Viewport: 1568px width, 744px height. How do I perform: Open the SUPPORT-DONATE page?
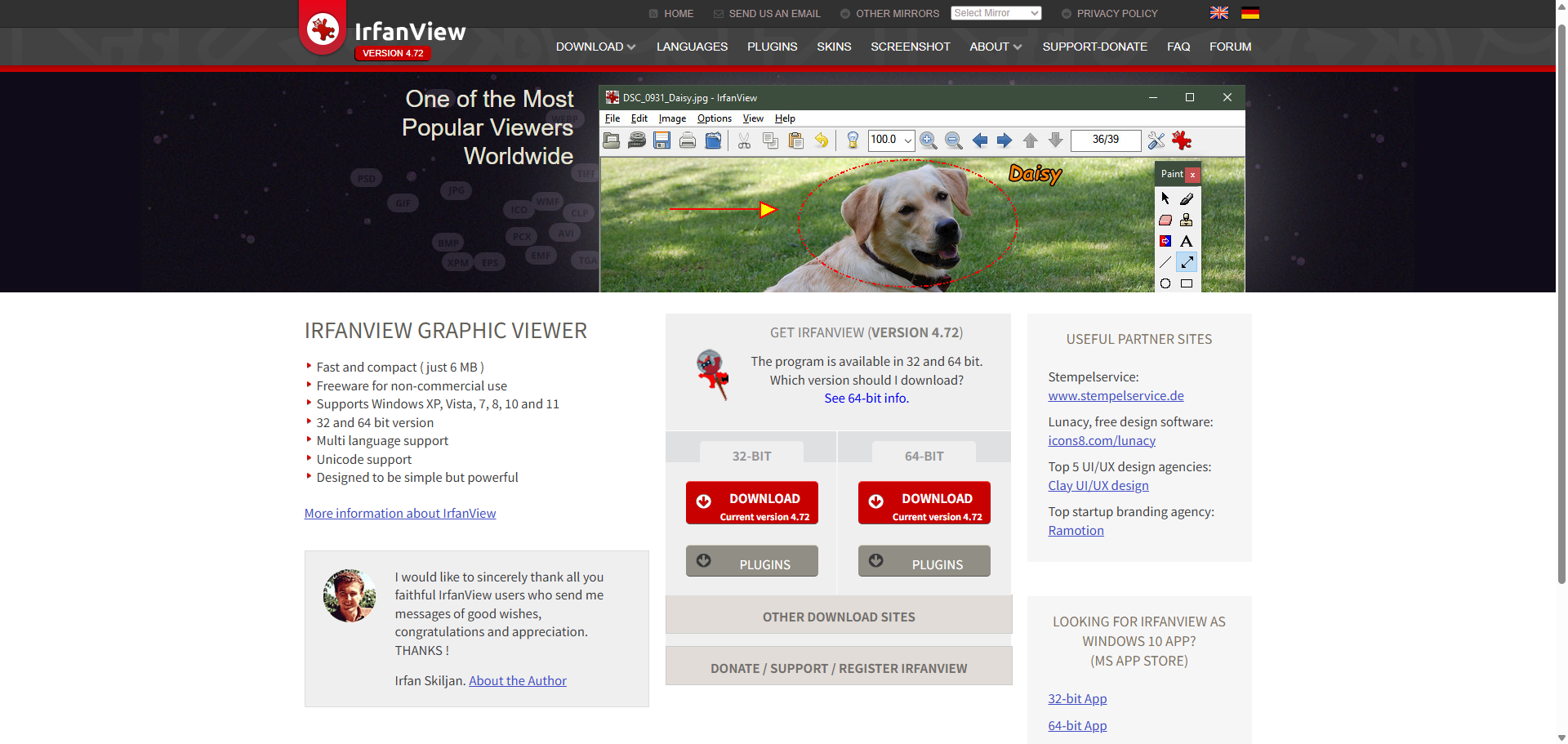1095,47
